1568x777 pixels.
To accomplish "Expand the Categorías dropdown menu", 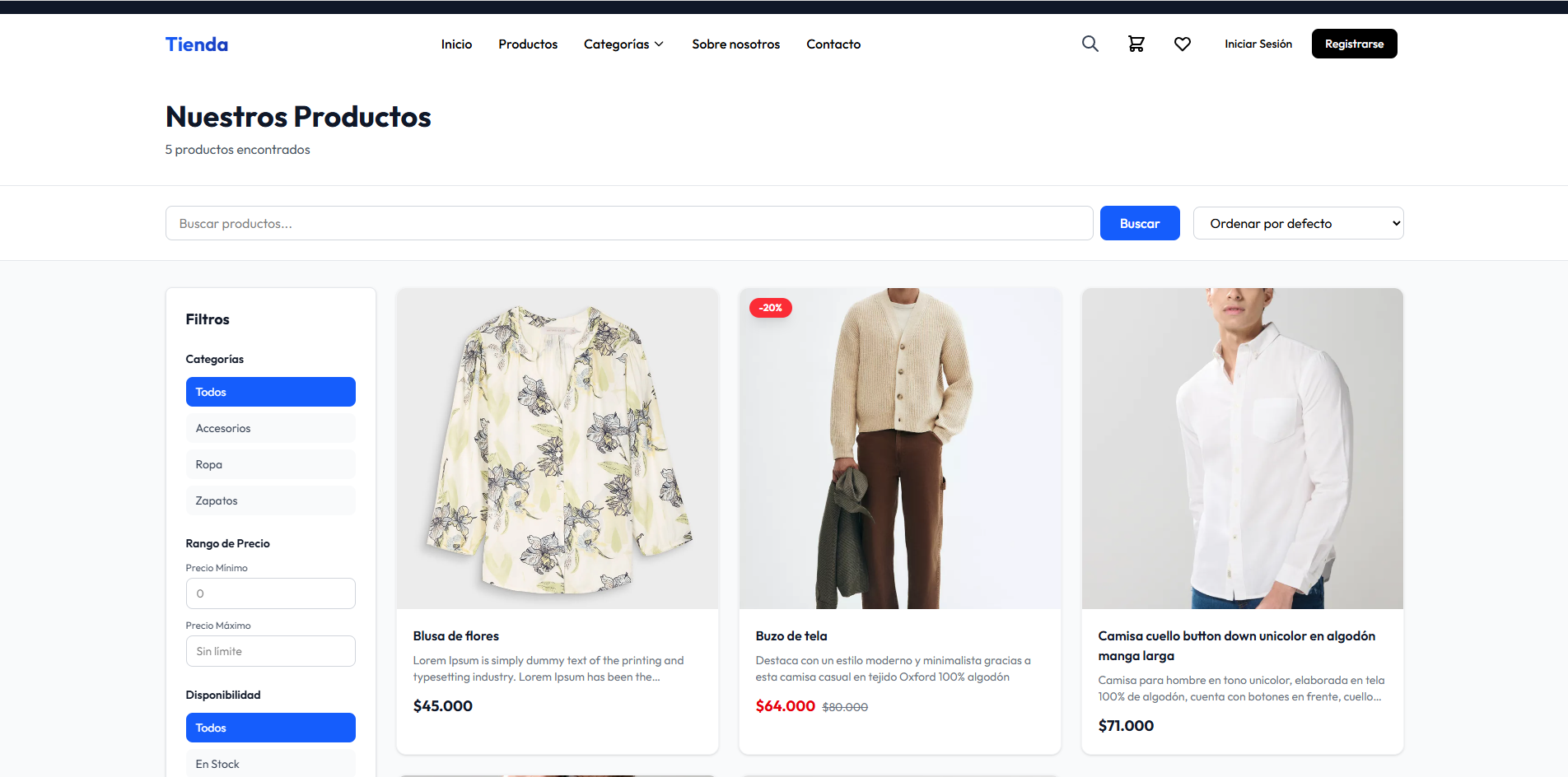I will click(x=623, y=44).
